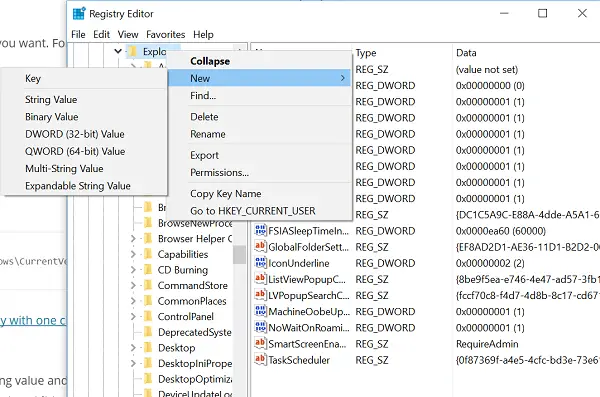Image resolution: width=600 pixels, height=397 pixels.
Task: Click the Data column header
Action: point(466,53)
